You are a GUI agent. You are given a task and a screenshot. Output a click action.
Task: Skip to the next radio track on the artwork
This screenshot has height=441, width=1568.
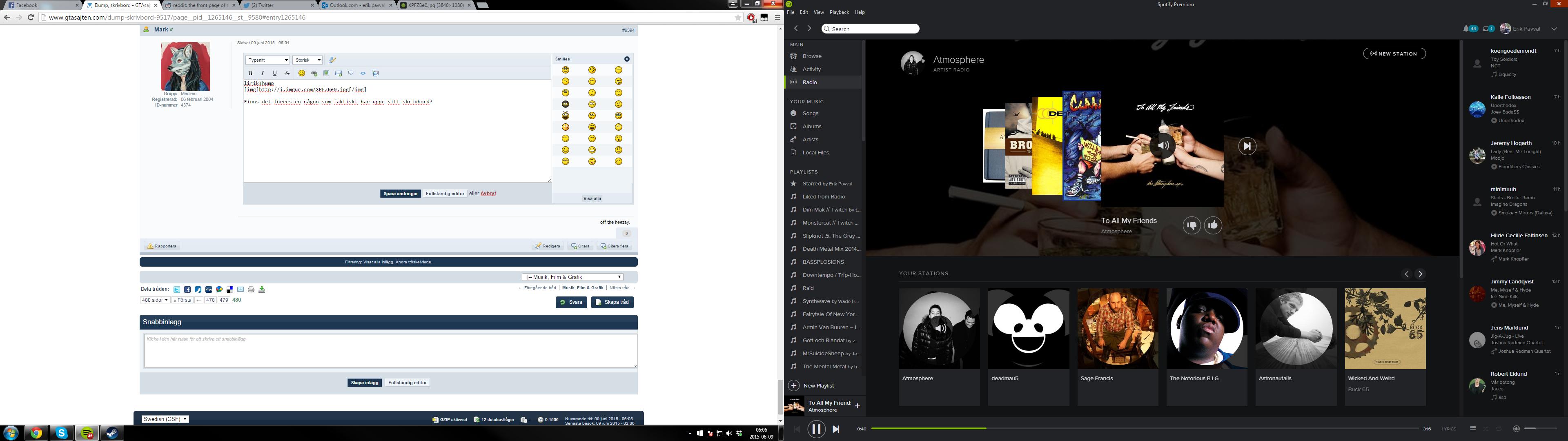point(1247,146)
